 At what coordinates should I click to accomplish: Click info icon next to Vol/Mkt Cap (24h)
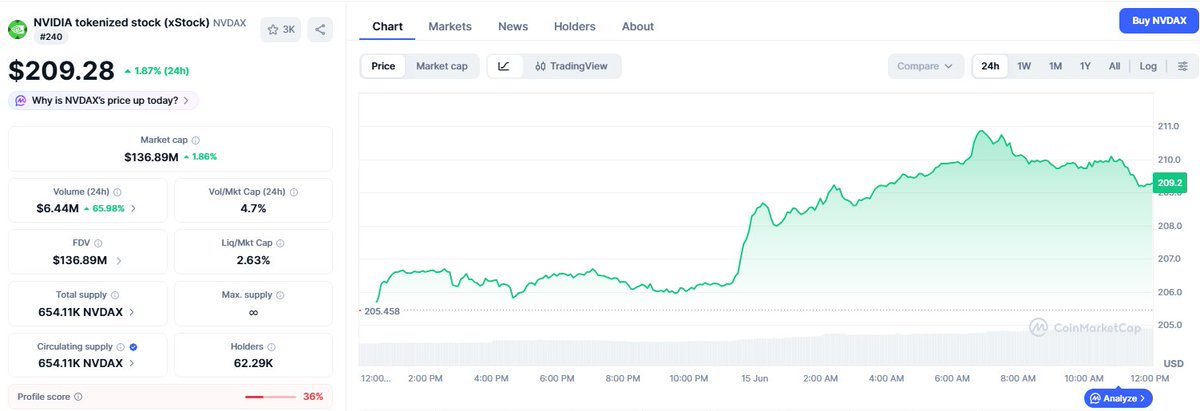click(296, 192)
